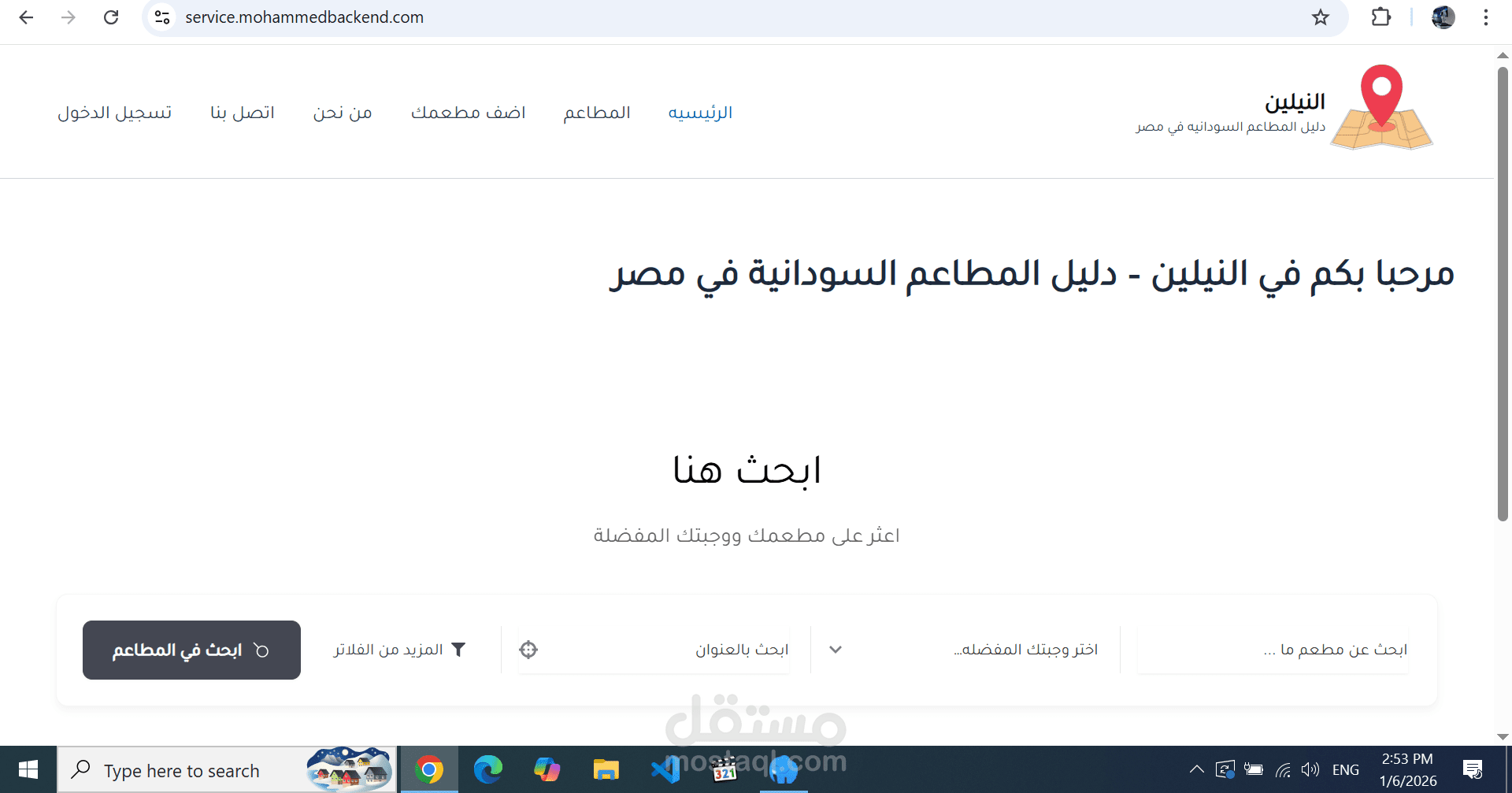
Task: Open the notification center icon
Action: pos(1472,769)
